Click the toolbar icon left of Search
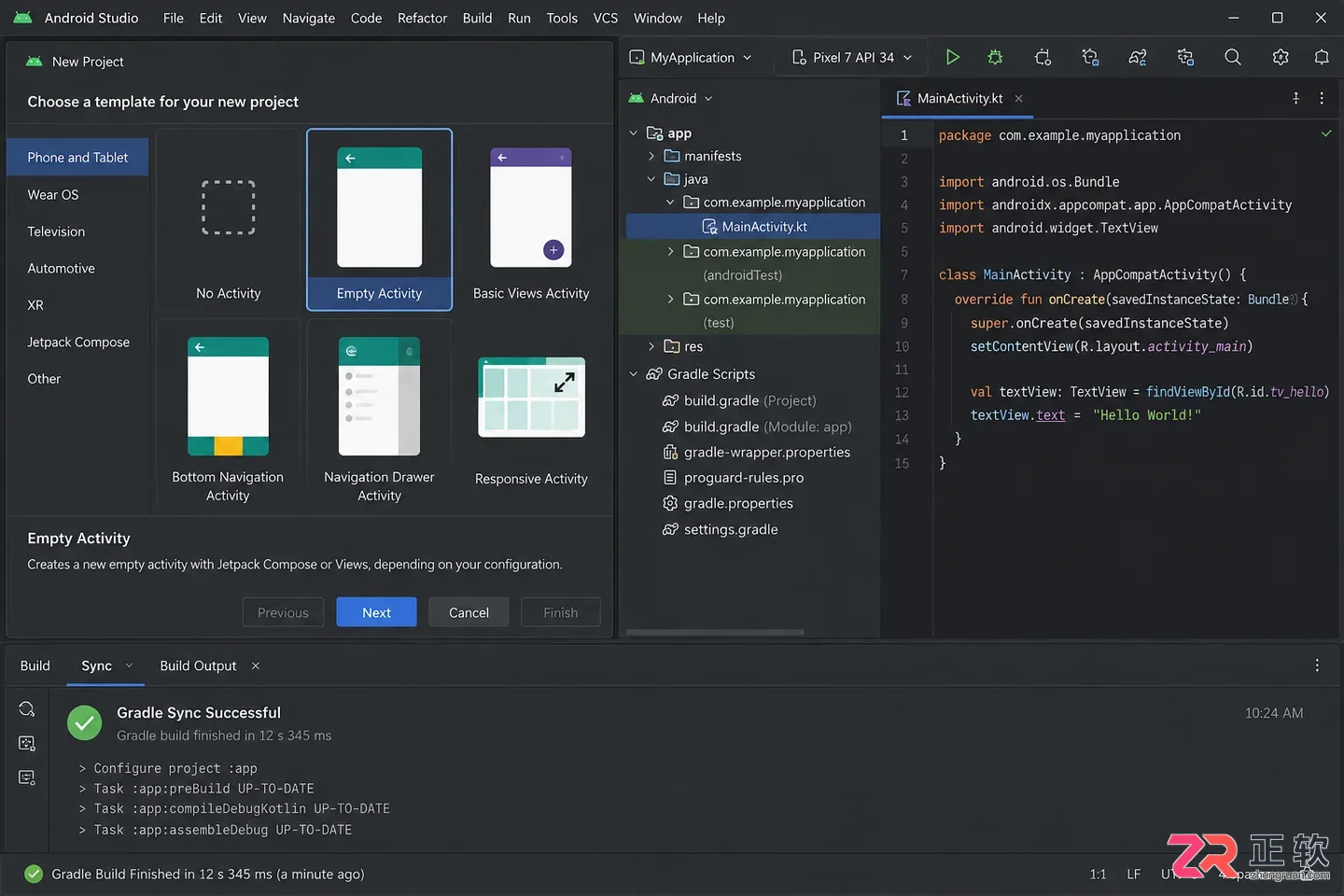 tap(1185, 57)
